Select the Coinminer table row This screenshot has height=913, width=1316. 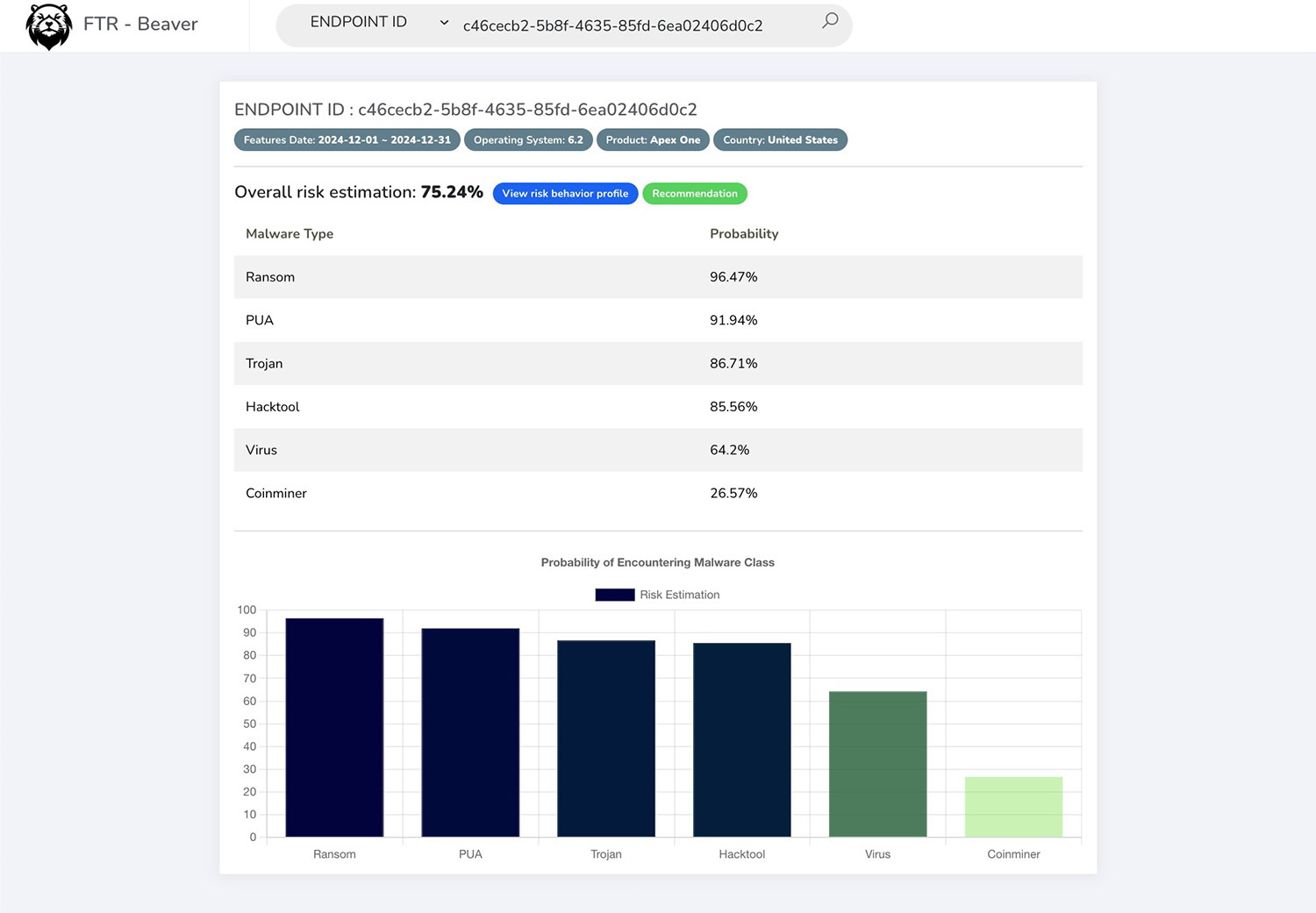[657, 493]
